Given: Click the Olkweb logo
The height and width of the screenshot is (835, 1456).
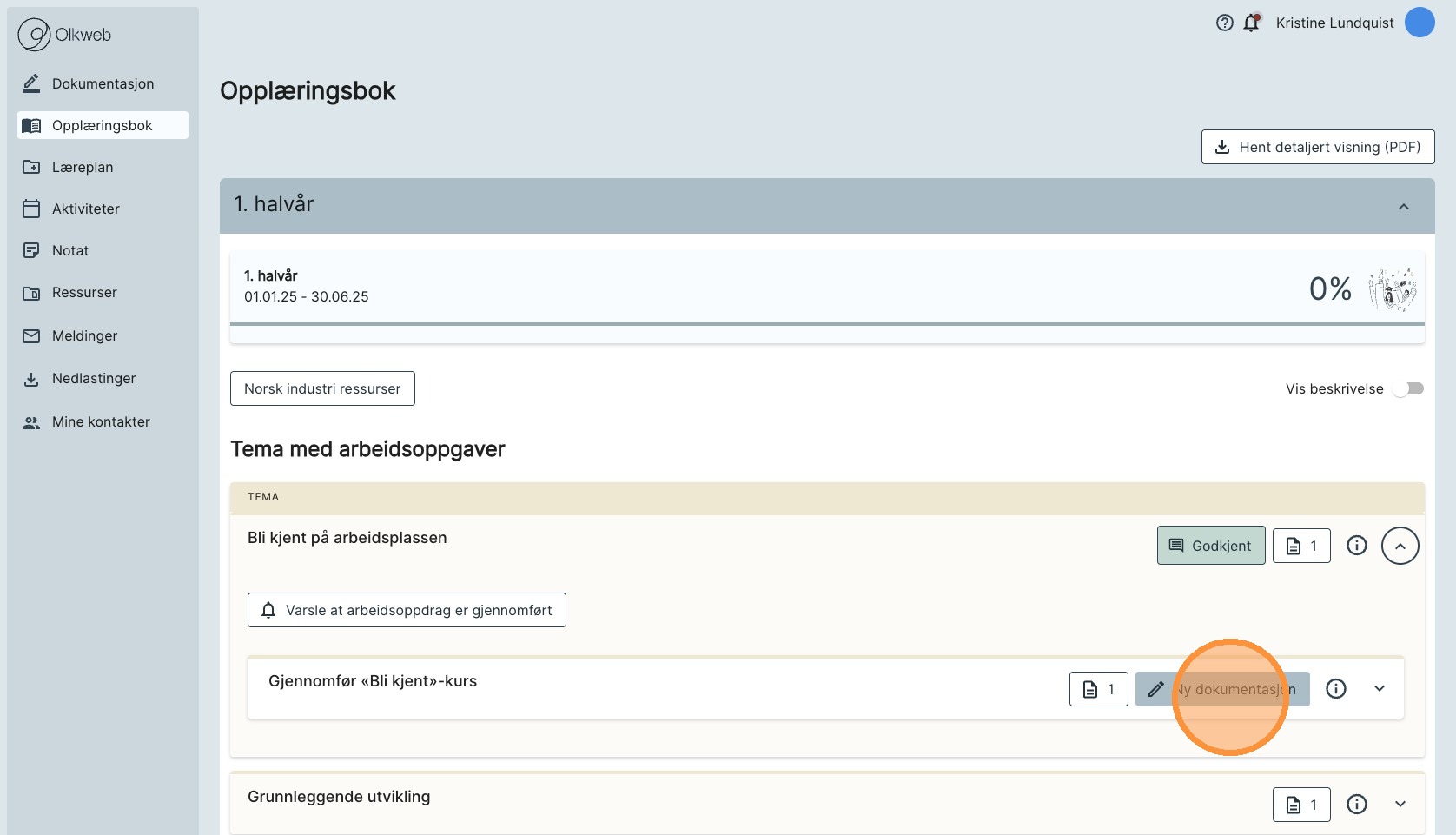Looking at the screenshot, I should pos(65,35).
